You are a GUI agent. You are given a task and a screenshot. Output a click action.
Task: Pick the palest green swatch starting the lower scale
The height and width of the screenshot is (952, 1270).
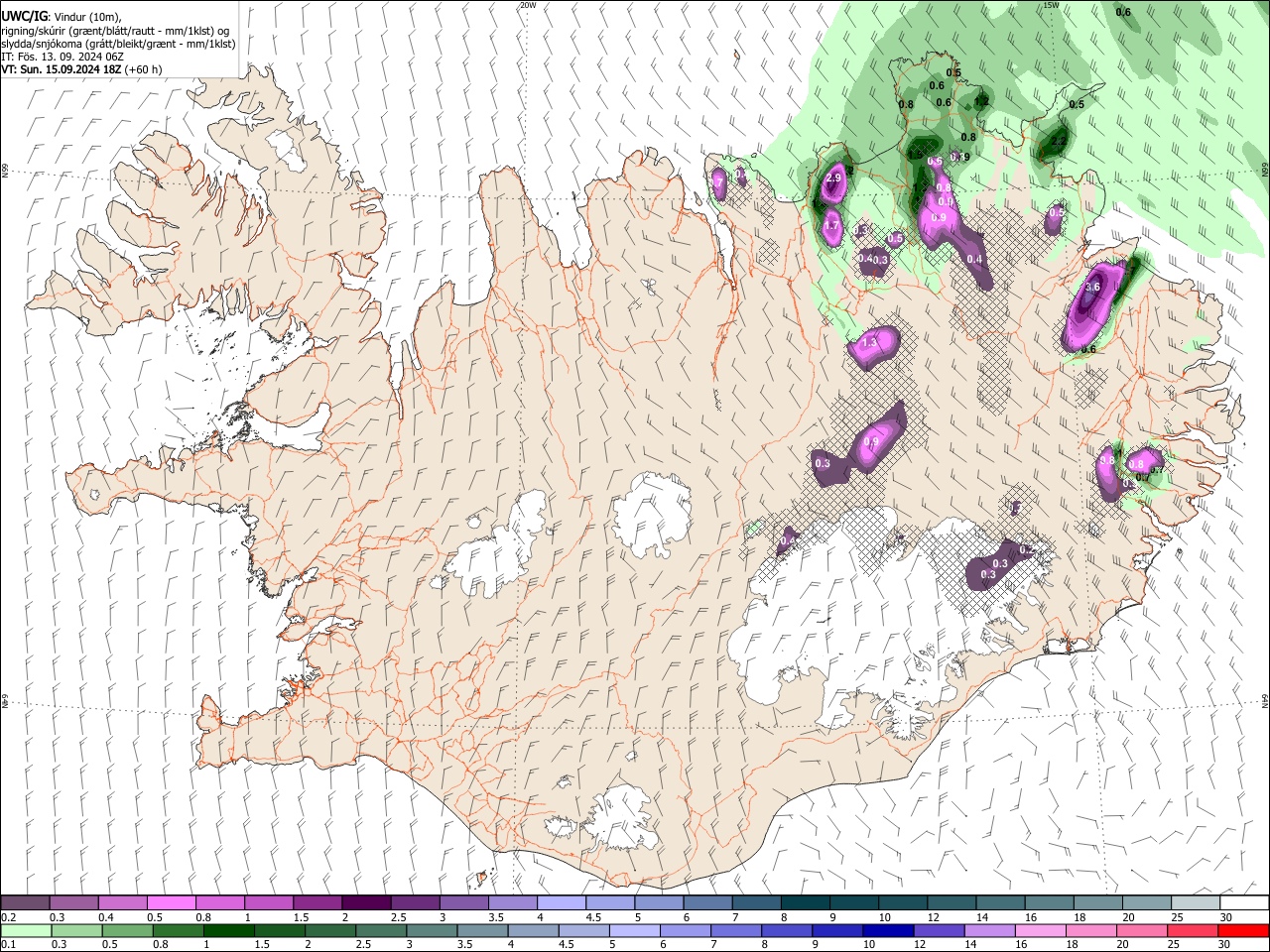pyautogui.click(x=27, y=930)
